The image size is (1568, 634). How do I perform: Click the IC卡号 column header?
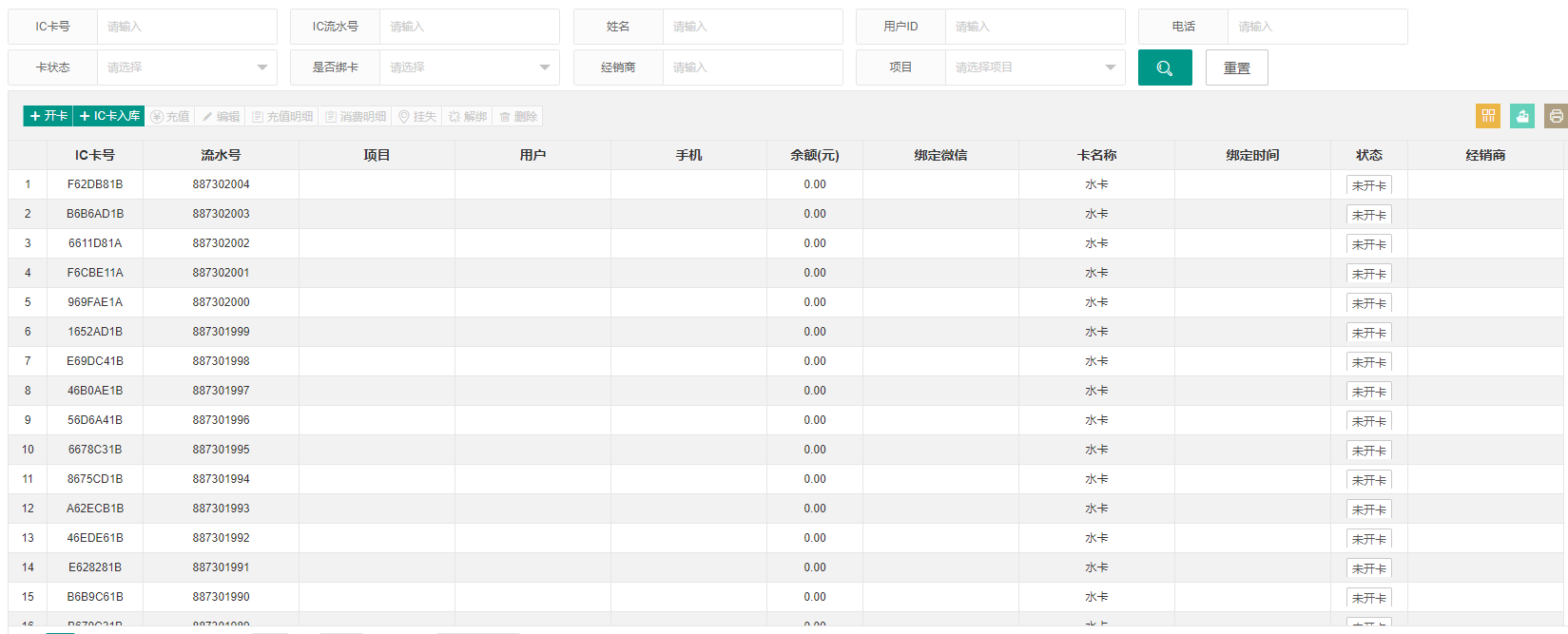[x=95, y=155]
